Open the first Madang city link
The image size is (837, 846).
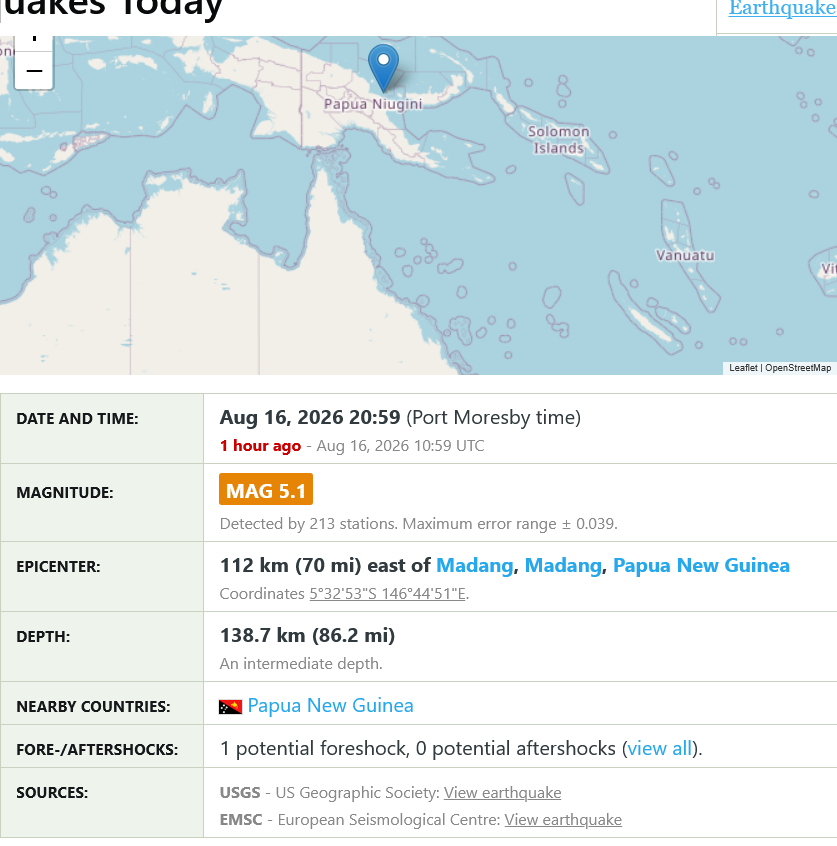[x=474, y=565]
